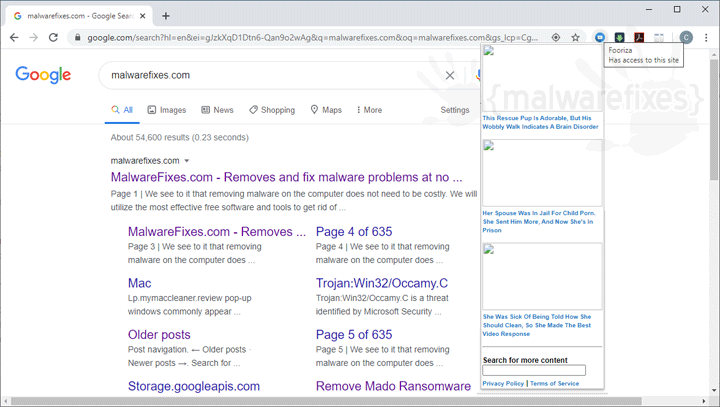720x407 pixels.
Task: Click 'She Was Sick Of Being Told' ad headline
Action: [537, 325]
